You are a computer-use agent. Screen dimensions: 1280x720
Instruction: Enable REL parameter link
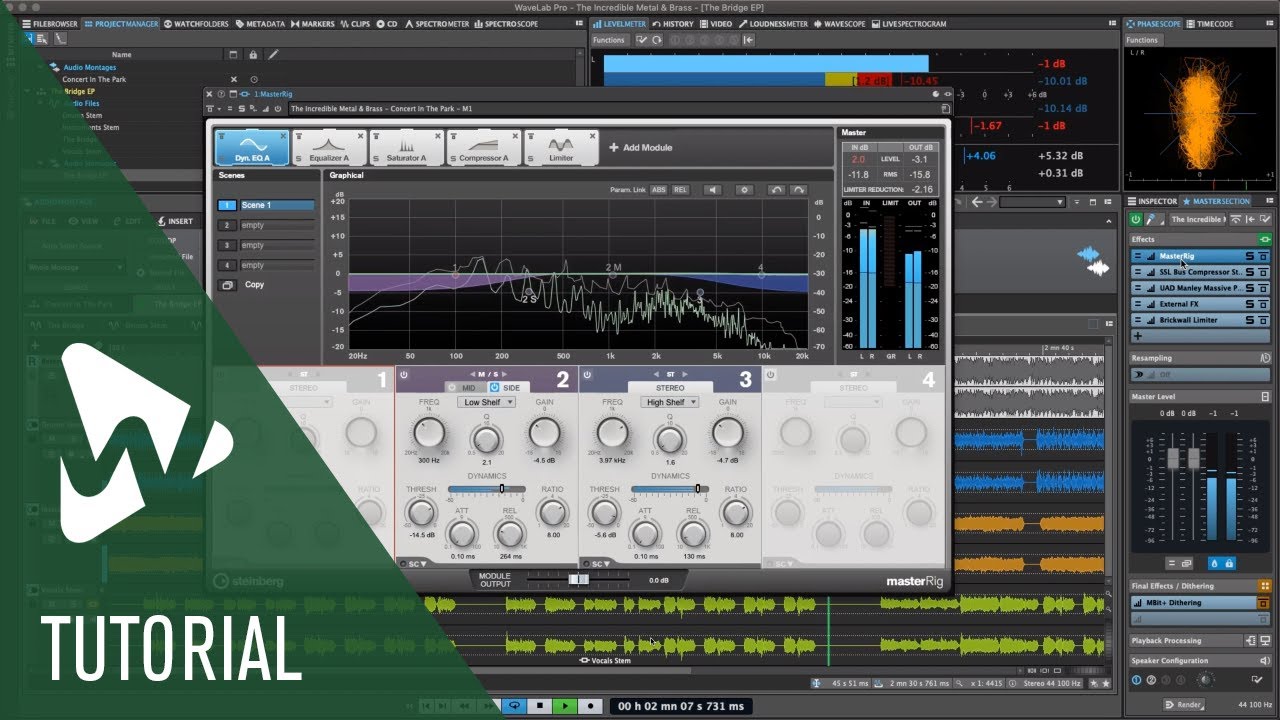(680, 189)
